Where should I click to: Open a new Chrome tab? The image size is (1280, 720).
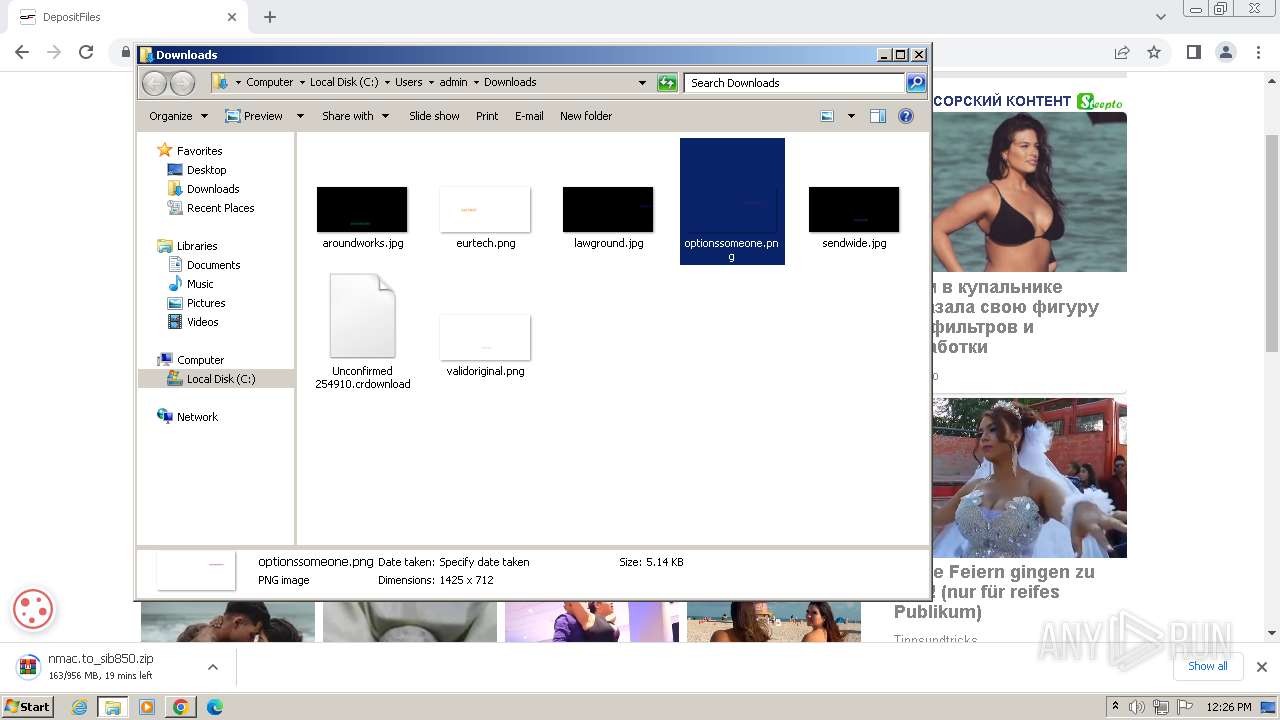[270, 17]
